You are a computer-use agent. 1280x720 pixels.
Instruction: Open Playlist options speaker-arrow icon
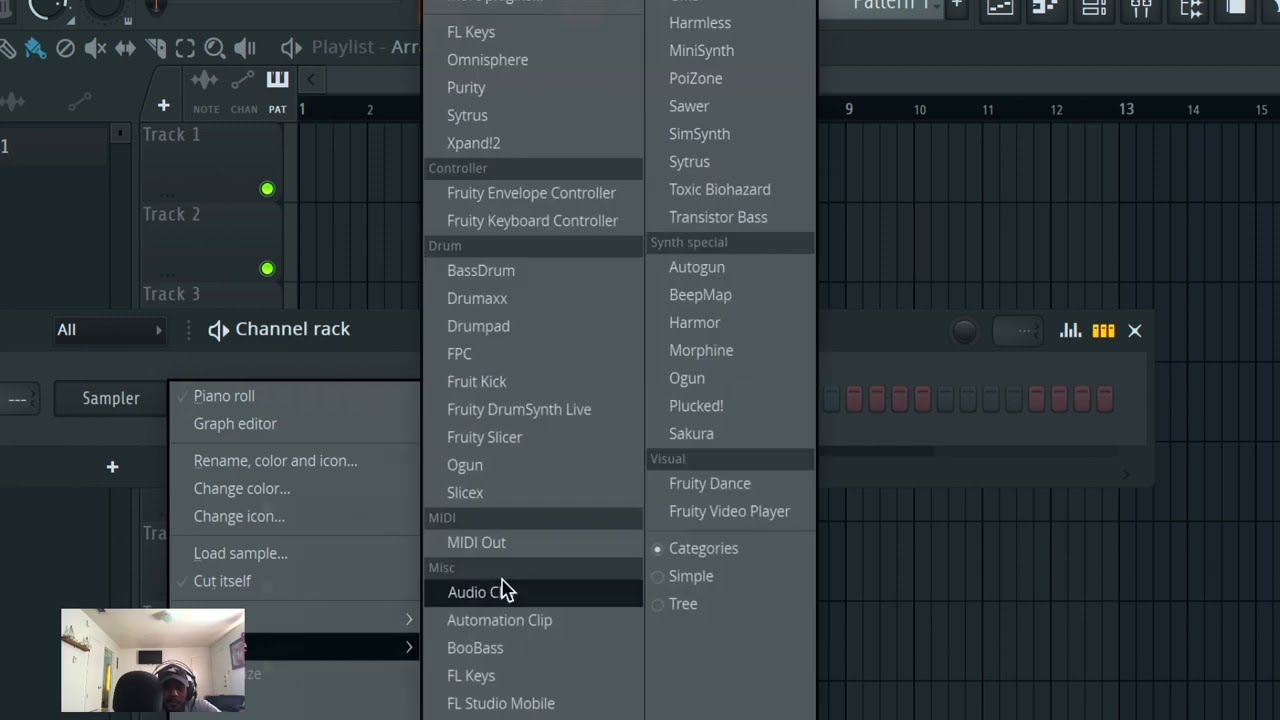tap(291, 48)
